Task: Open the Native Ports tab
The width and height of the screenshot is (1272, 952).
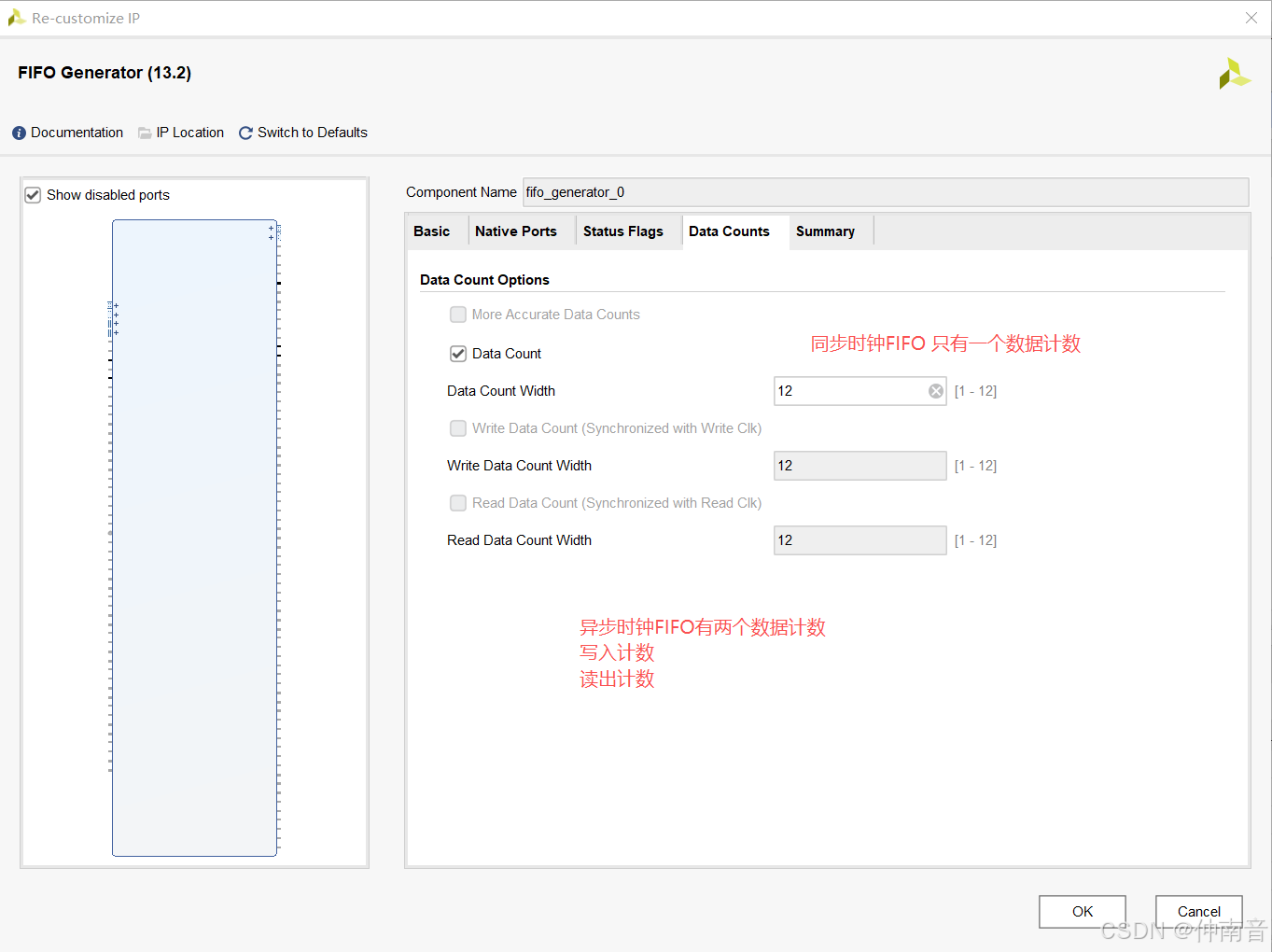Action: click(515, 231)
